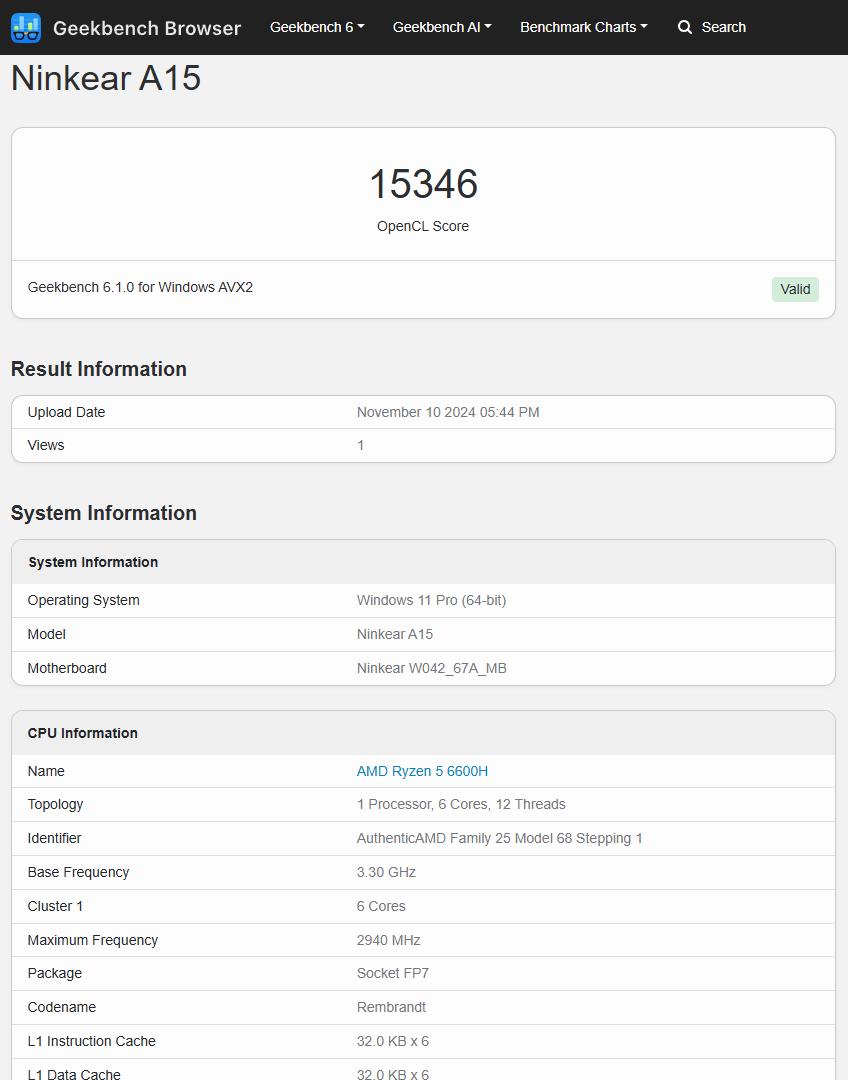Click the magnifier Search icon

[x=685, y=27]
